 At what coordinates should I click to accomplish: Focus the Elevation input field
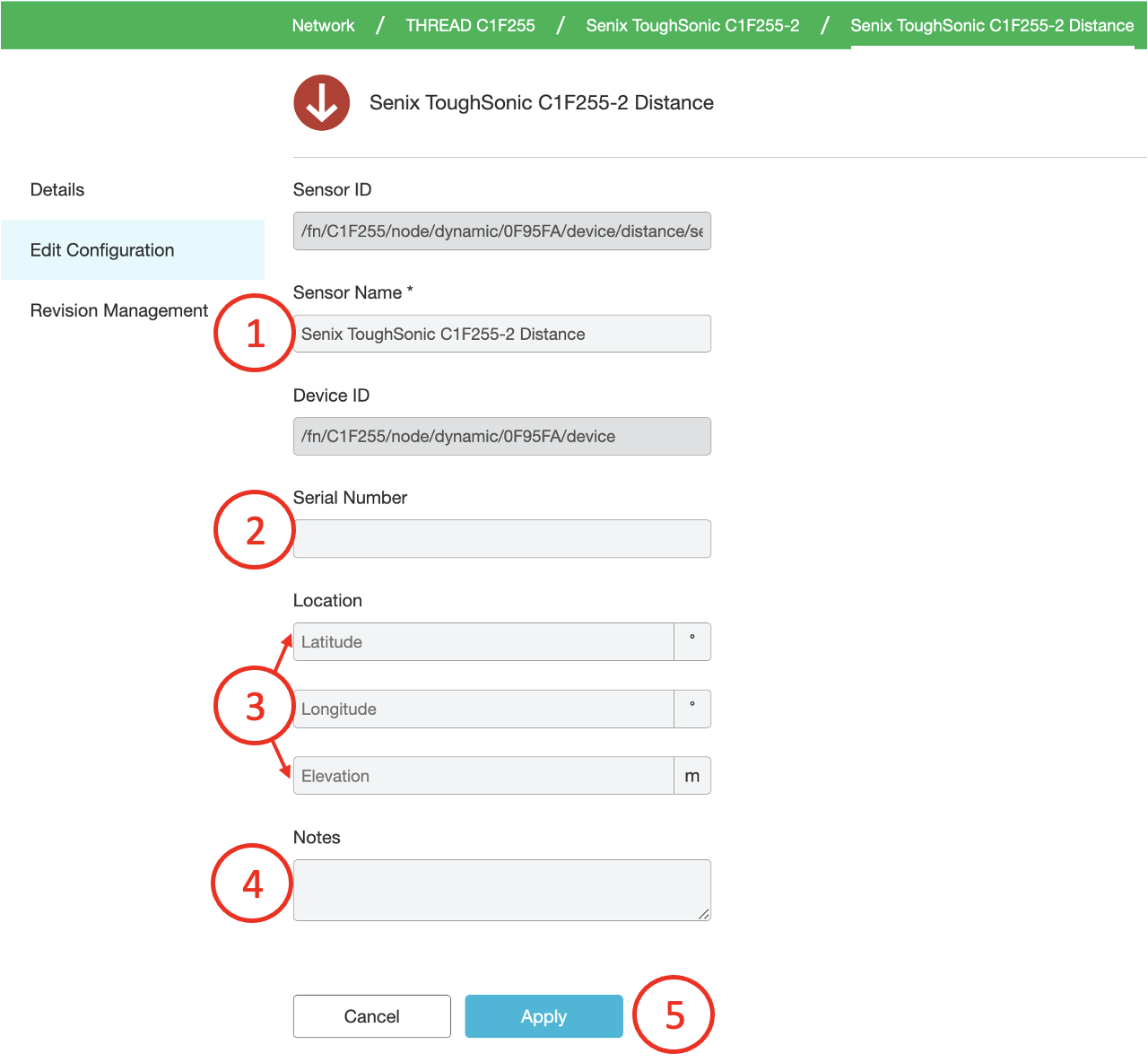pos(483,776)
